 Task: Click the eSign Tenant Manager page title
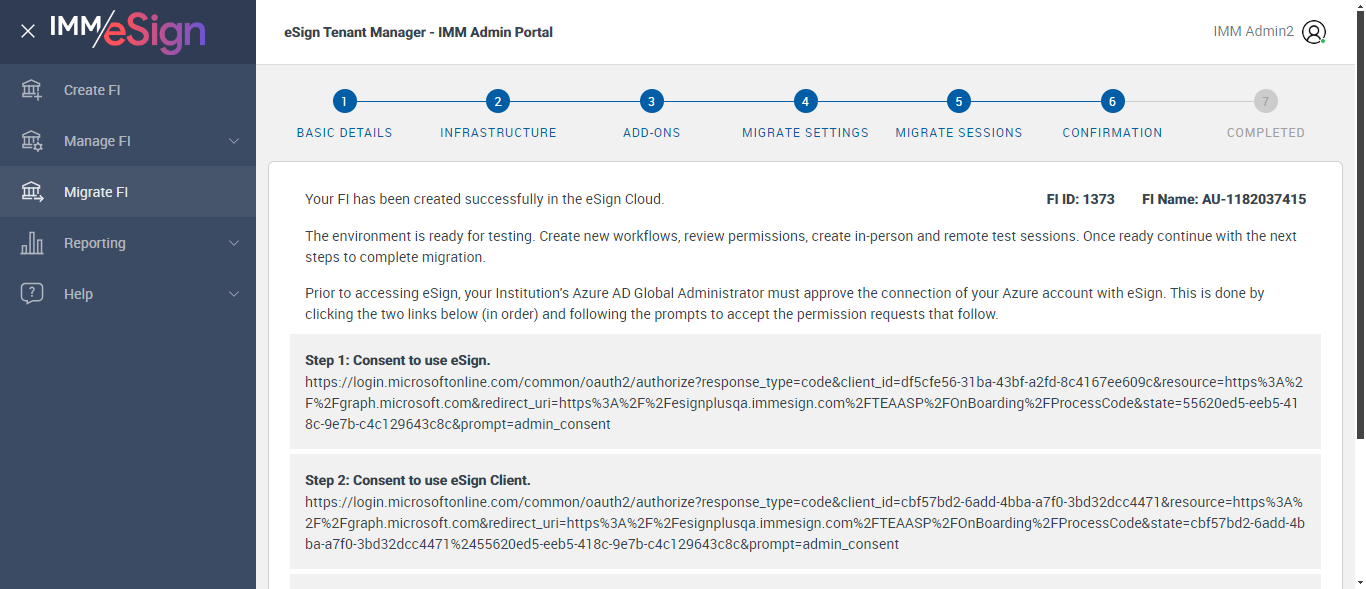click(x=418, y=32)
